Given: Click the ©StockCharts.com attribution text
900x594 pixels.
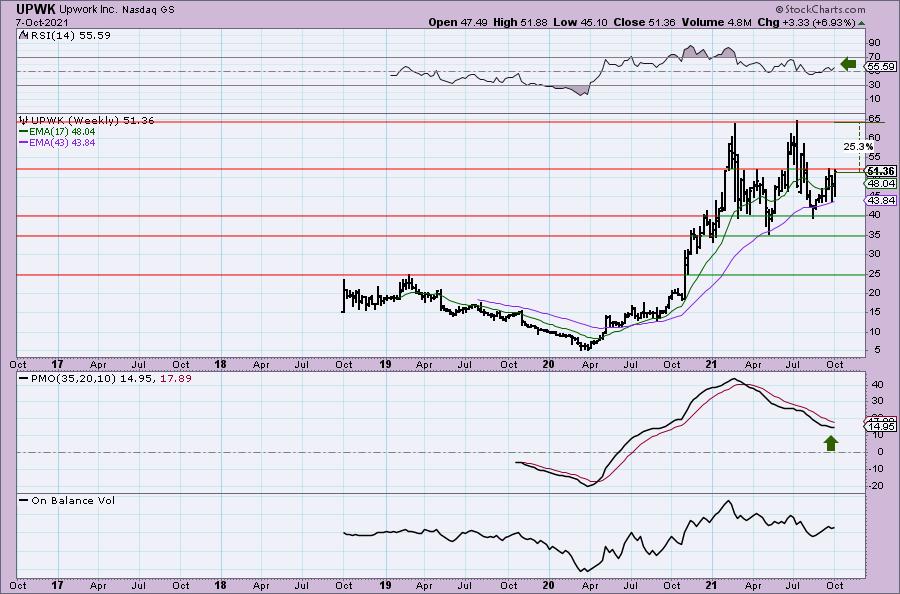Looking at the screenshot, I should coord(820,9).
